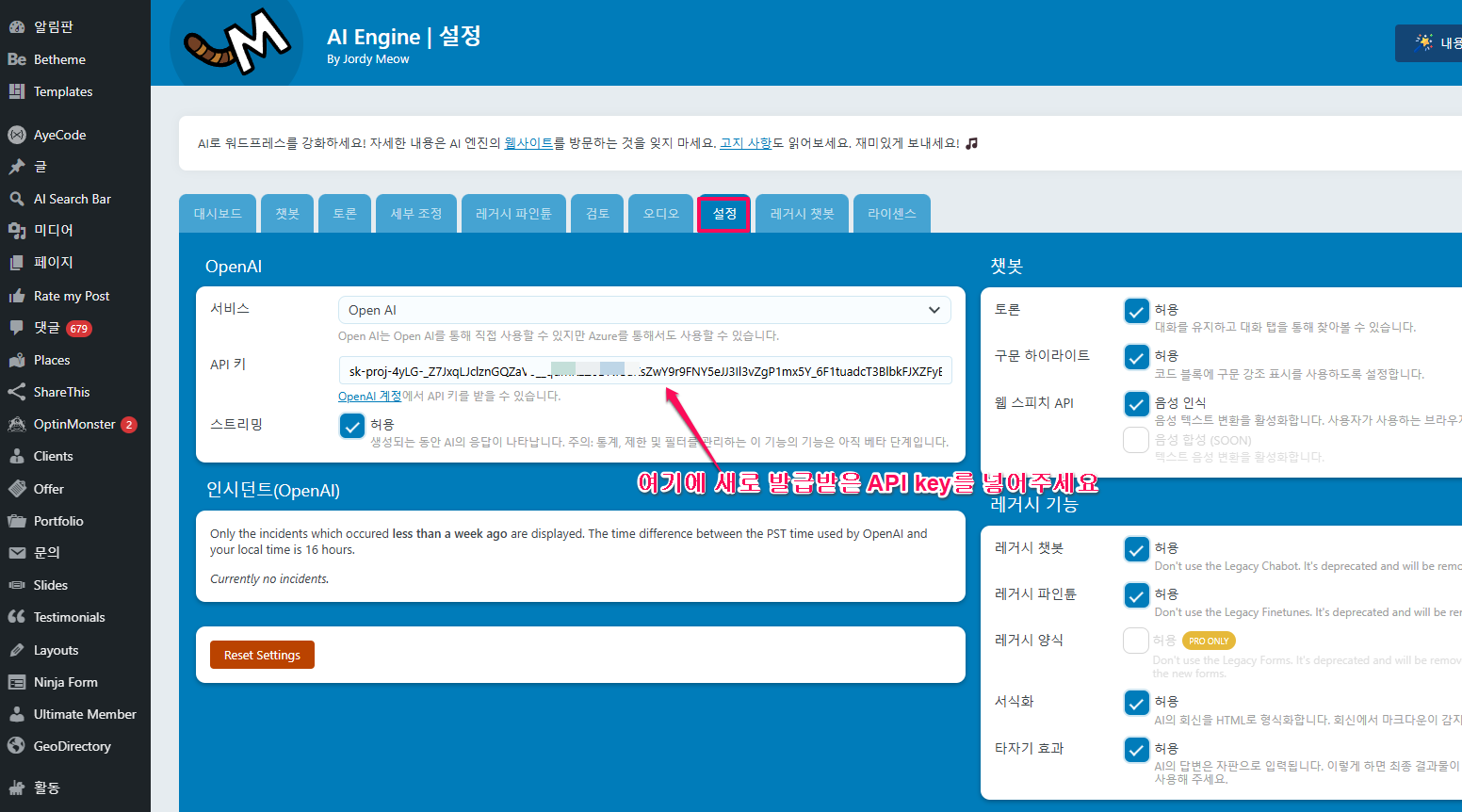This screenshot has height=812, width=1462.
Task: Open the 서비스 Open AI dropdown
Action: pos(644,310)
